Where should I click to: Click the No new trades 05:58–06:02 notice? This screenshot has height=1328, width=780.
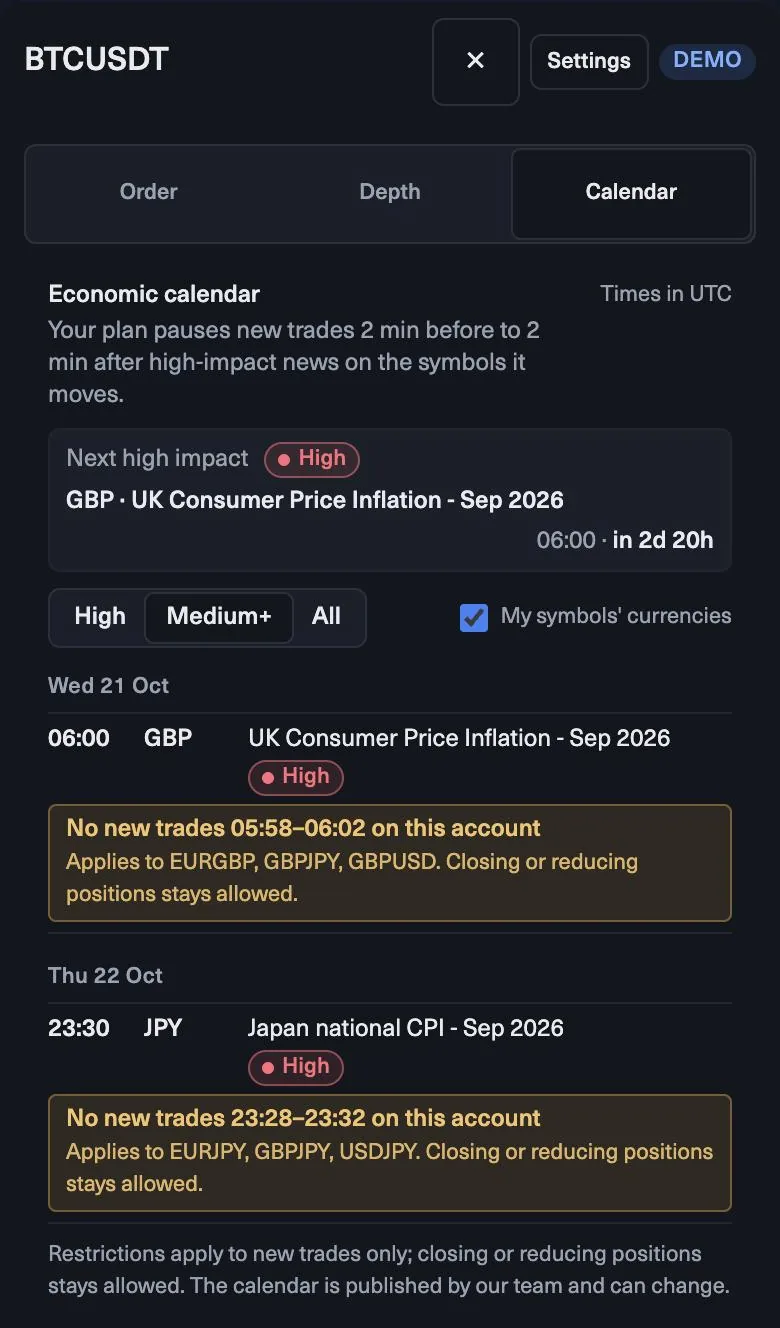[x=390, y=863]
